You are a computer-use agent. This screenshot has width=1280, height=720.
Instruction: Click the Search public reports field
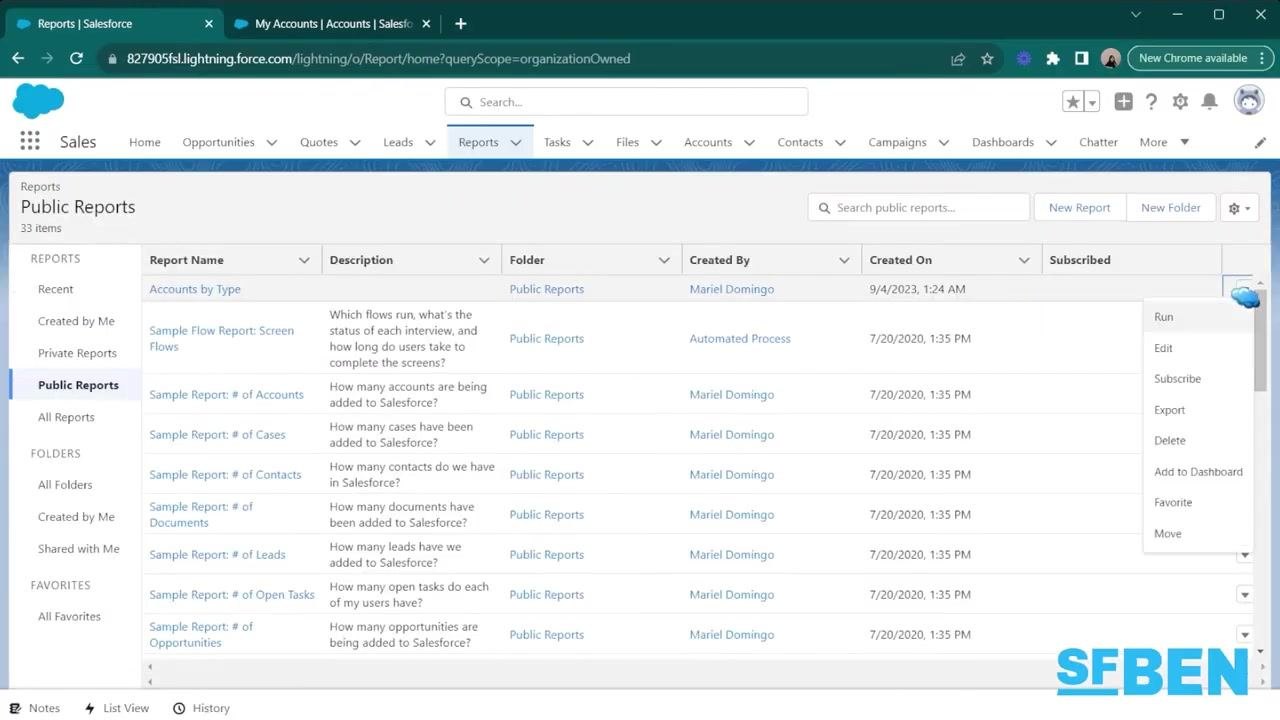pyautogui.click(x=919, y=208)
